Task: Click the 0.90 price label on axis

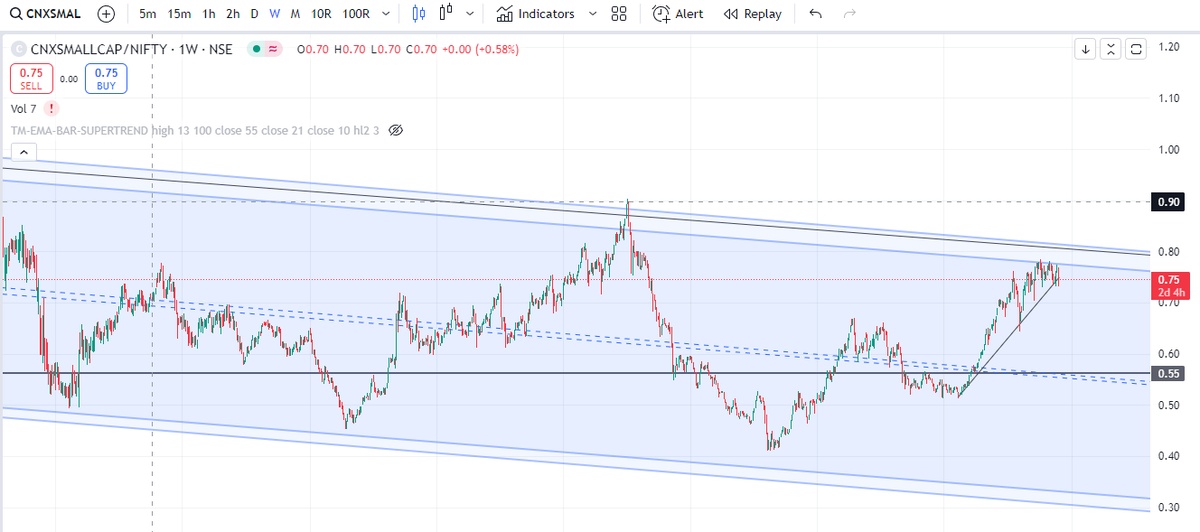Action: [x=1168, y=202]
